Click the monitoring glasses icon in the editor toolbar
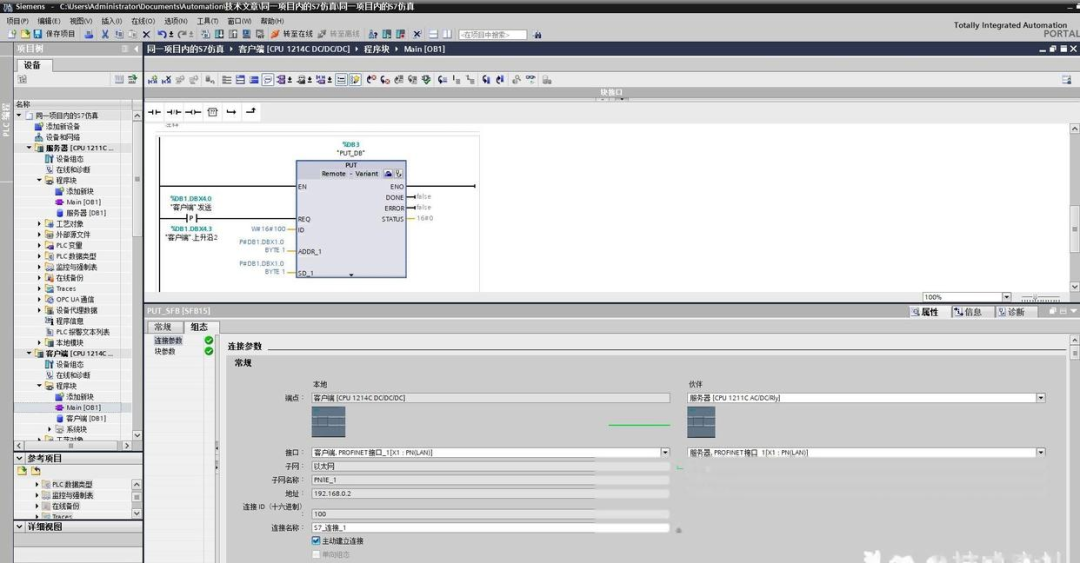The height and width of the screenshot is (563, 1080). click(x=530, y=80)
